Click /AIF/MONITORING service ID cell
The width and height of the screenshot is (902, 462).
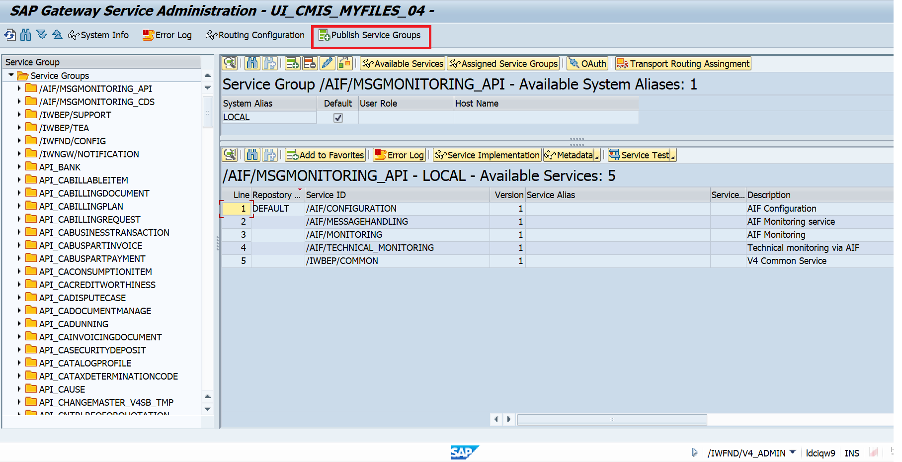397,235
